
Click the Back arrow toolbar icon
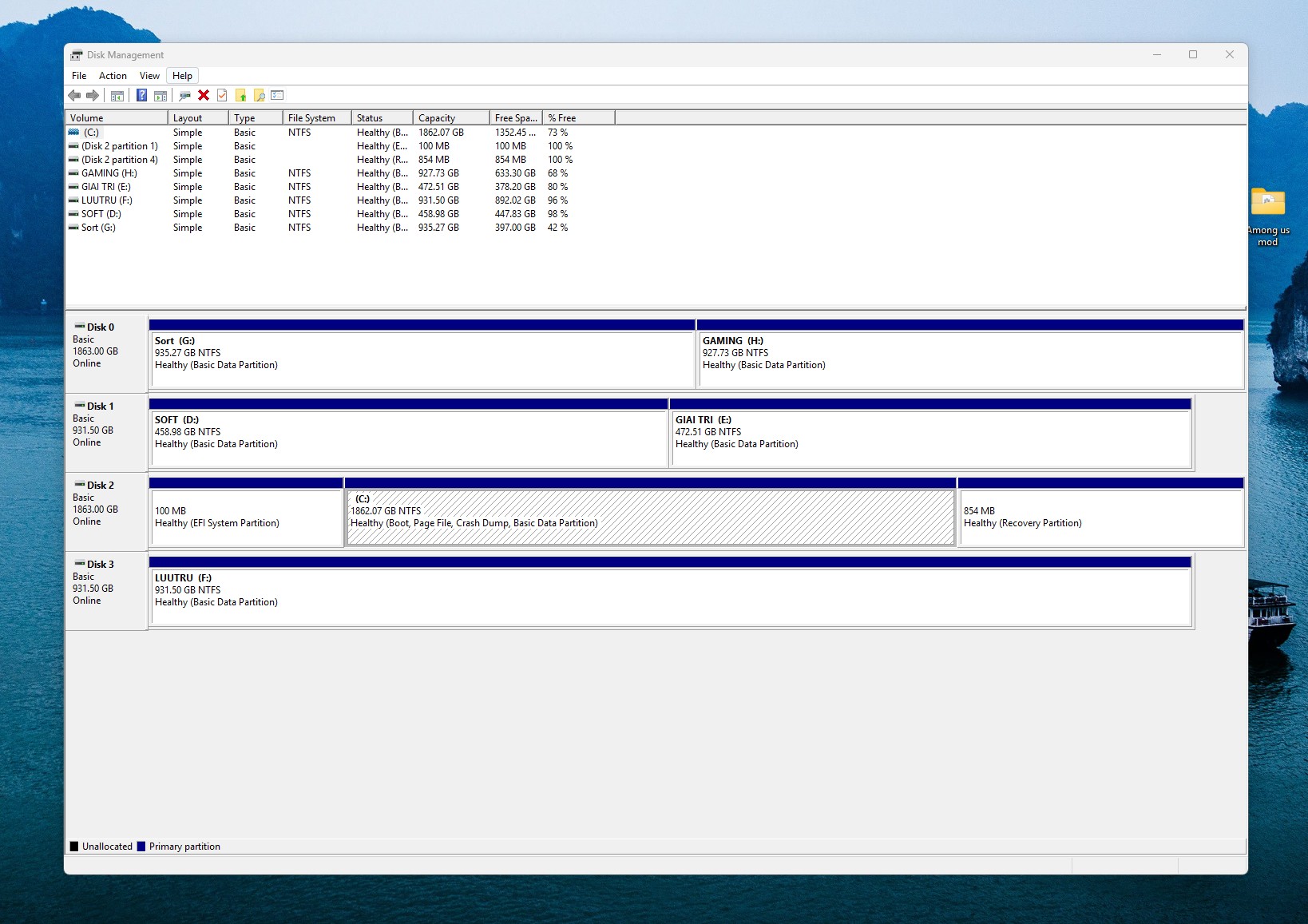coord(74,96)
